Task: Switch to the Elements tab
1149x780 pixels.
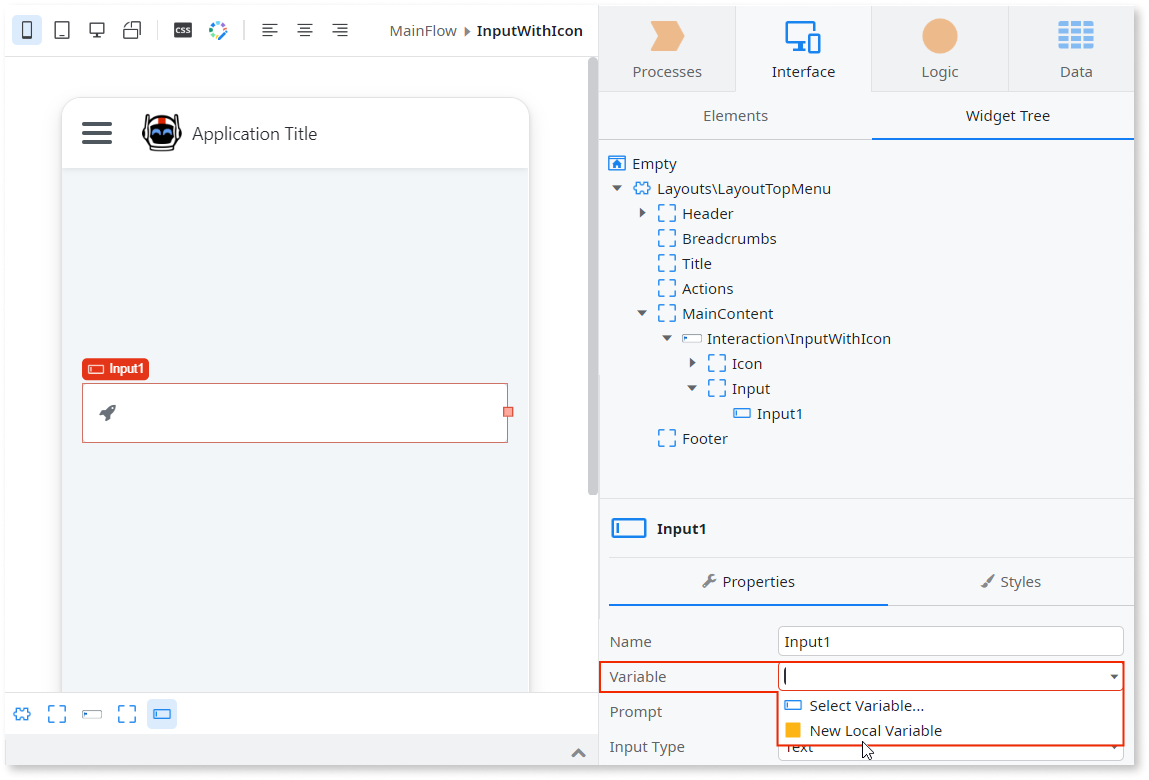Action: pos(735,117)
